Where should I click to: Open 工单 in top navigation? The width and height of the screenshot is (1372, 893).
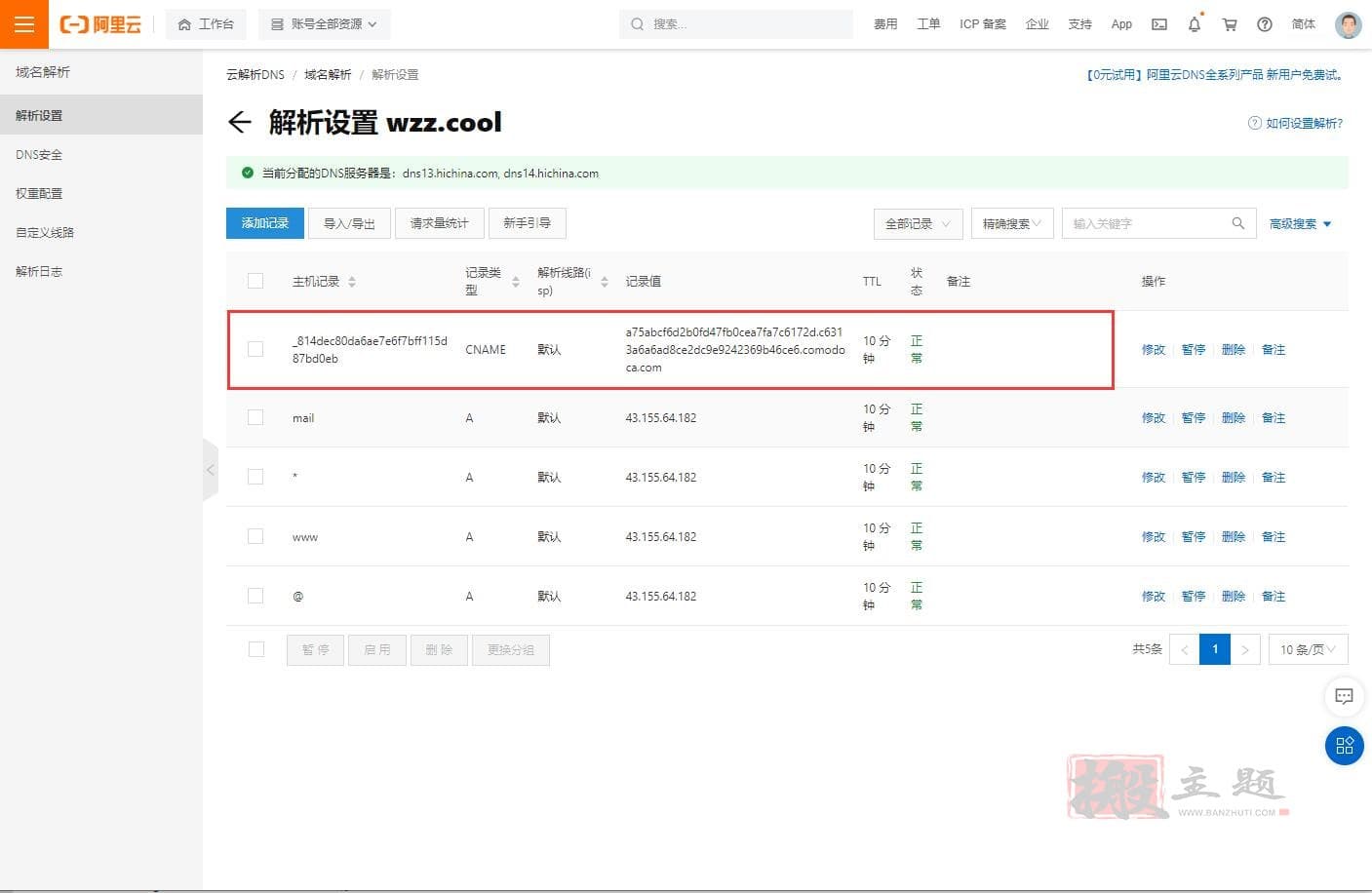(x=928, y=24)
